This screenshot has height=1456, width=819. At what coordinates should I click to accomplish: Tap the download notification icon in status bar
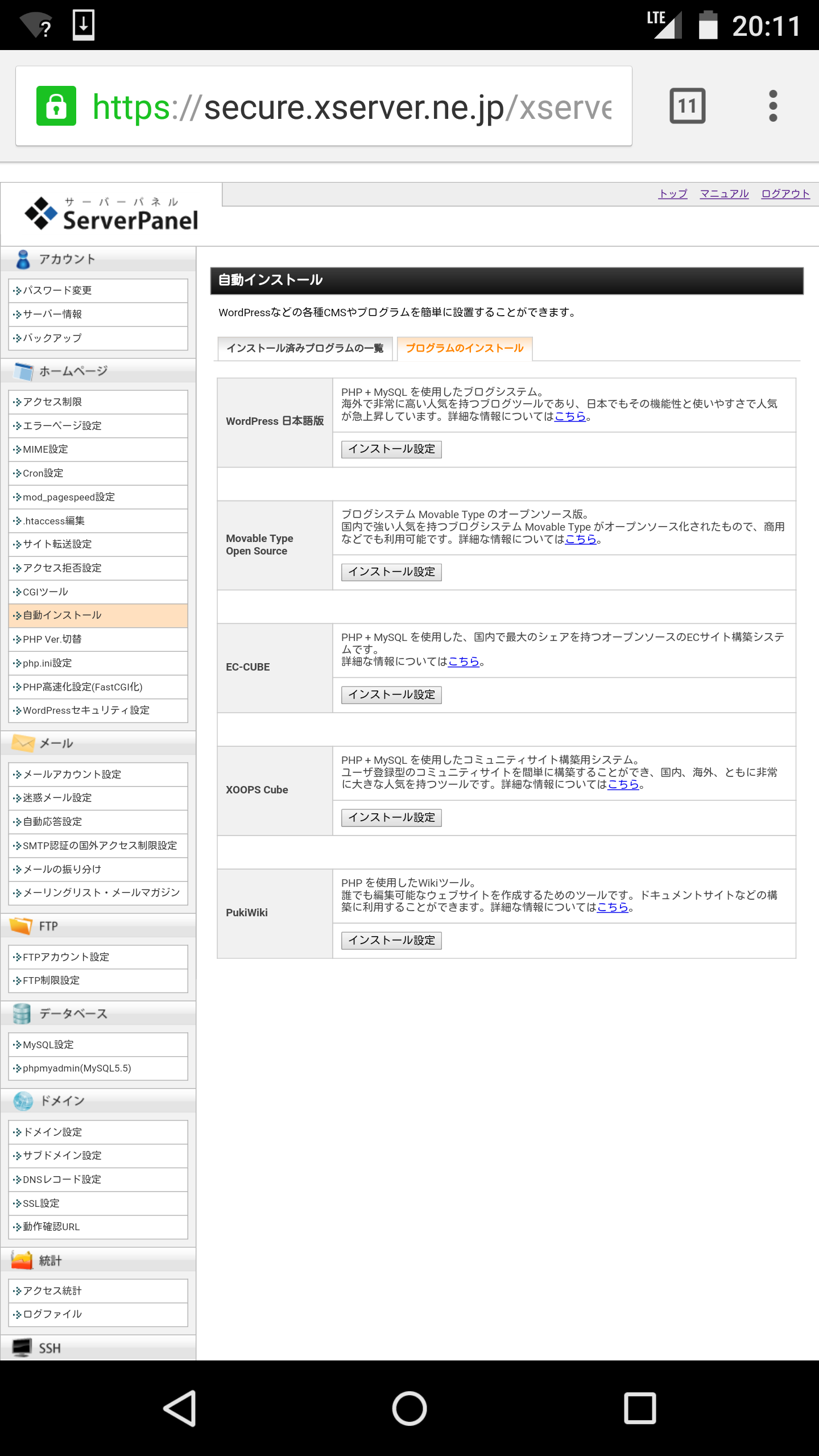click(x=84, y=25)
